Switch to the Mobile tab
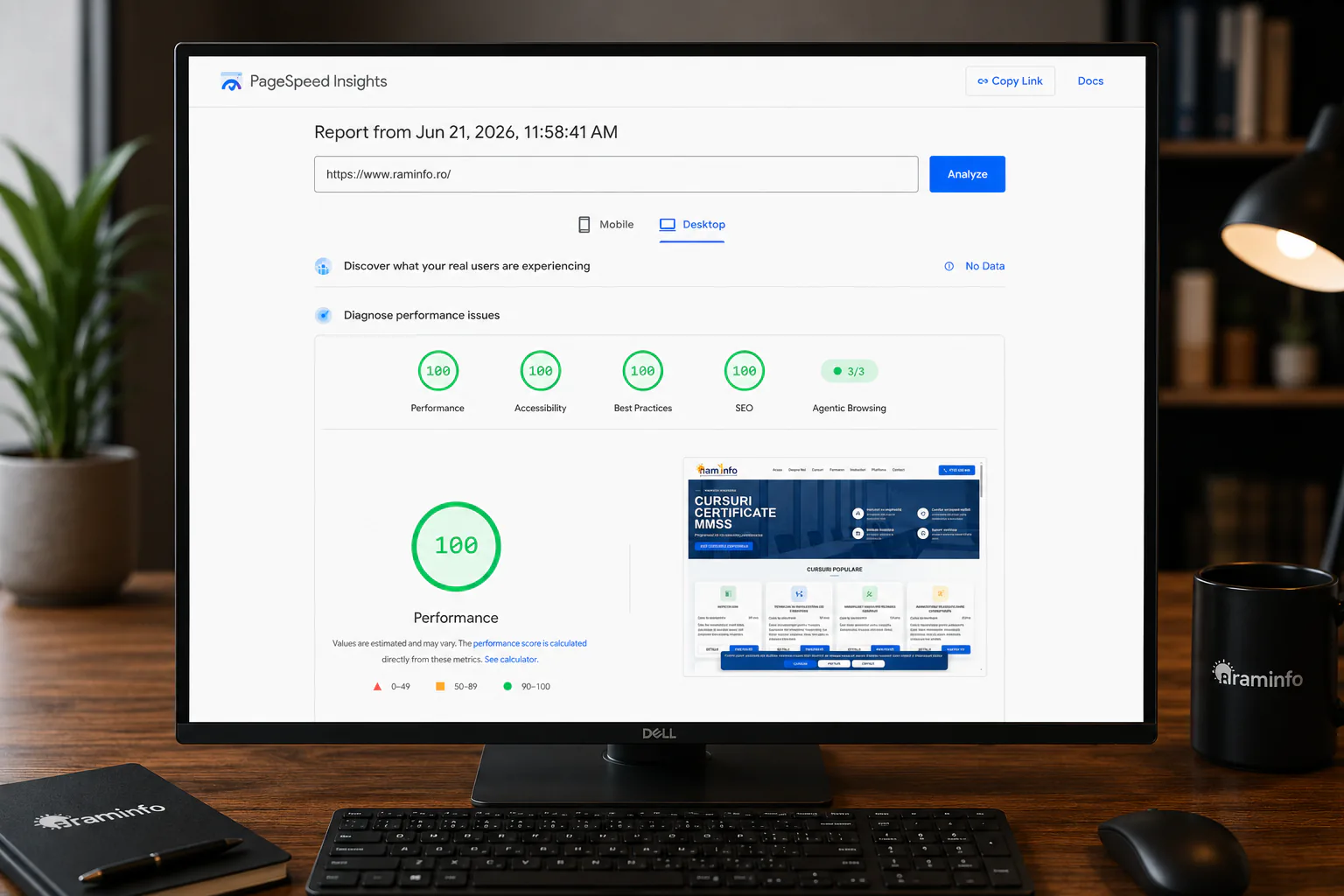This screenshot has height=896, width=1344. [605, 225]
